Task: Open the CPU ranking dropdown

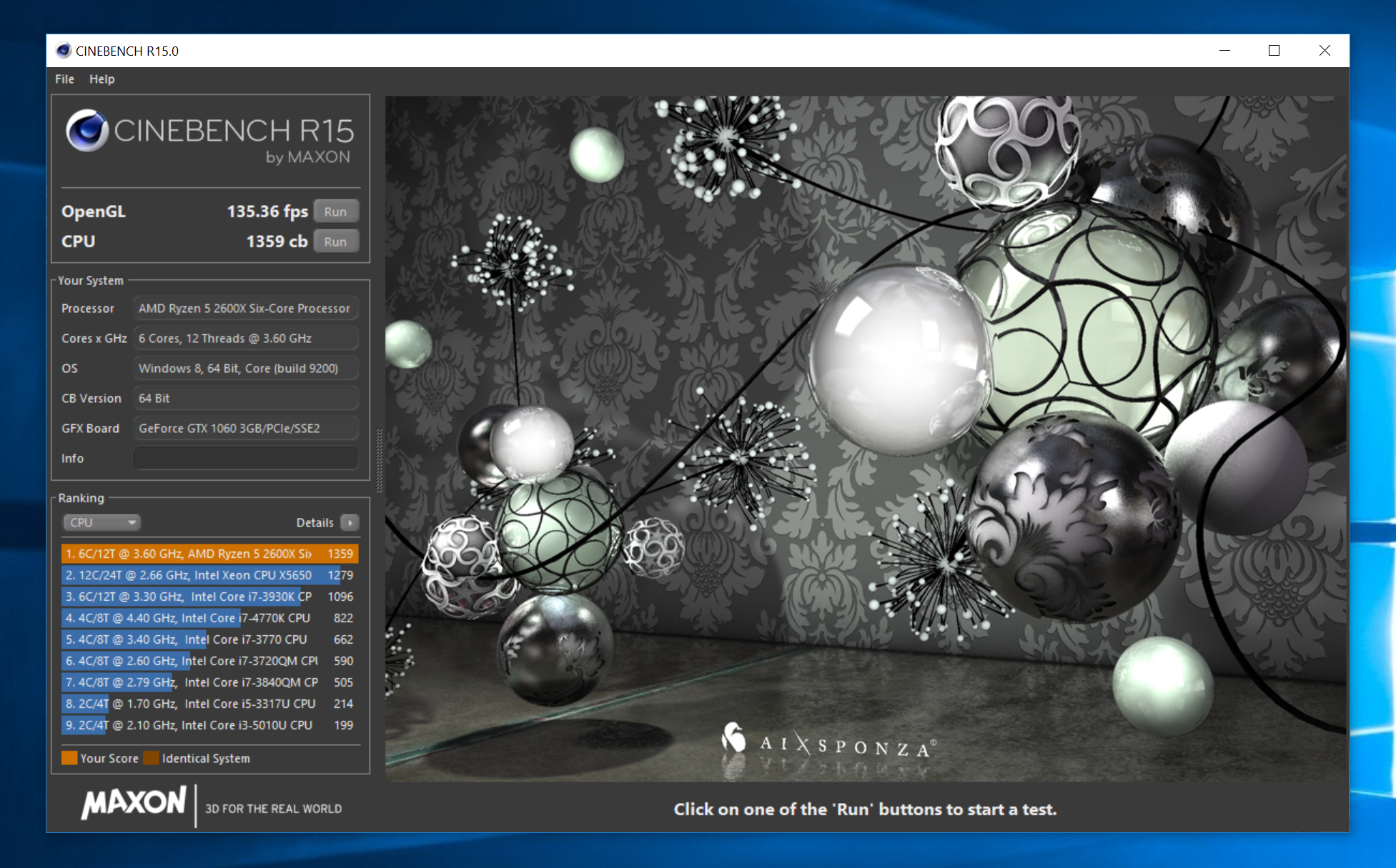Action: [x=102, y=523]
